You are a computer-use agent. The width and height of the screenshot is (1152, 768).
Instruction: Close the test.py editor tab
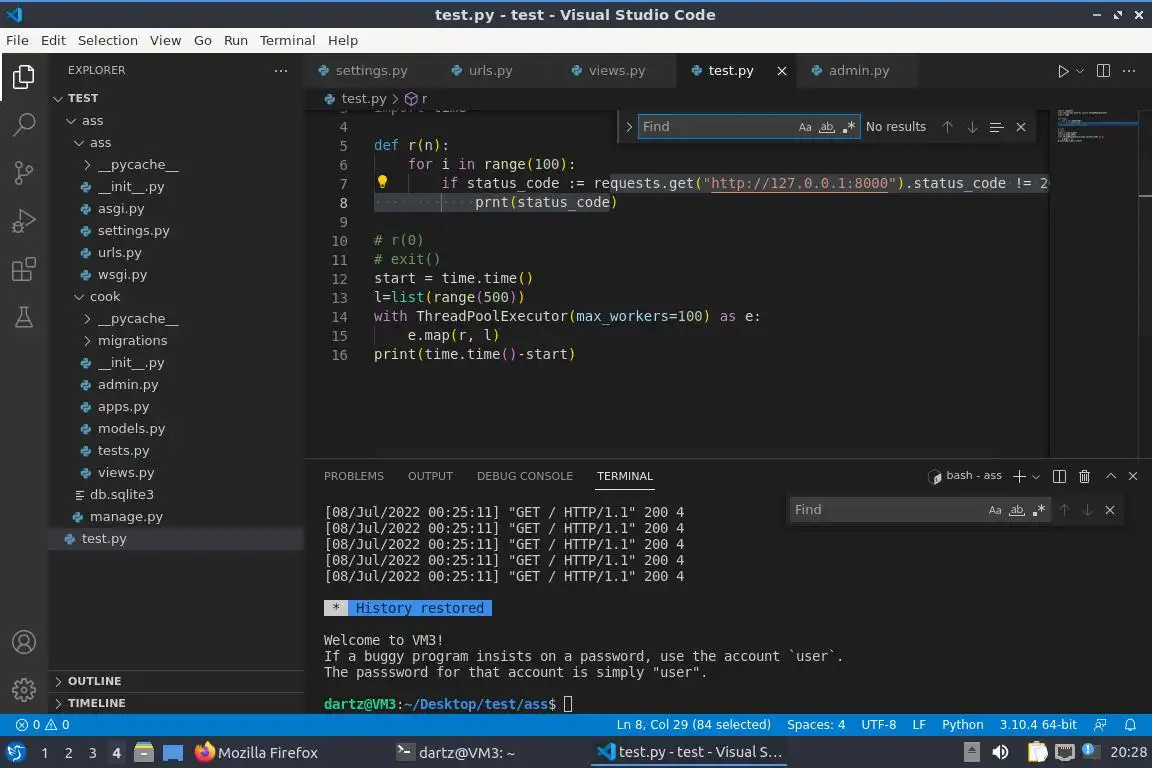pyautogui.click(x=782, y=71)
